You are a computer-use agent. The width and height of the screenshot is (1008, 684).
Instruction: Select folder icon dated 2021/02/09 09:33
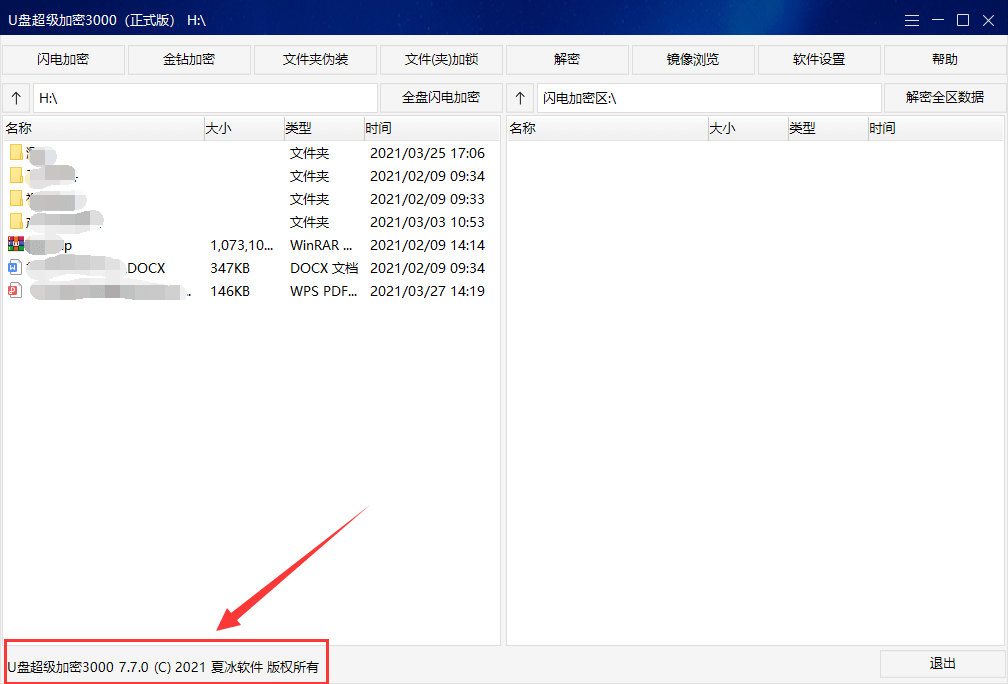[x=16, y=199]
